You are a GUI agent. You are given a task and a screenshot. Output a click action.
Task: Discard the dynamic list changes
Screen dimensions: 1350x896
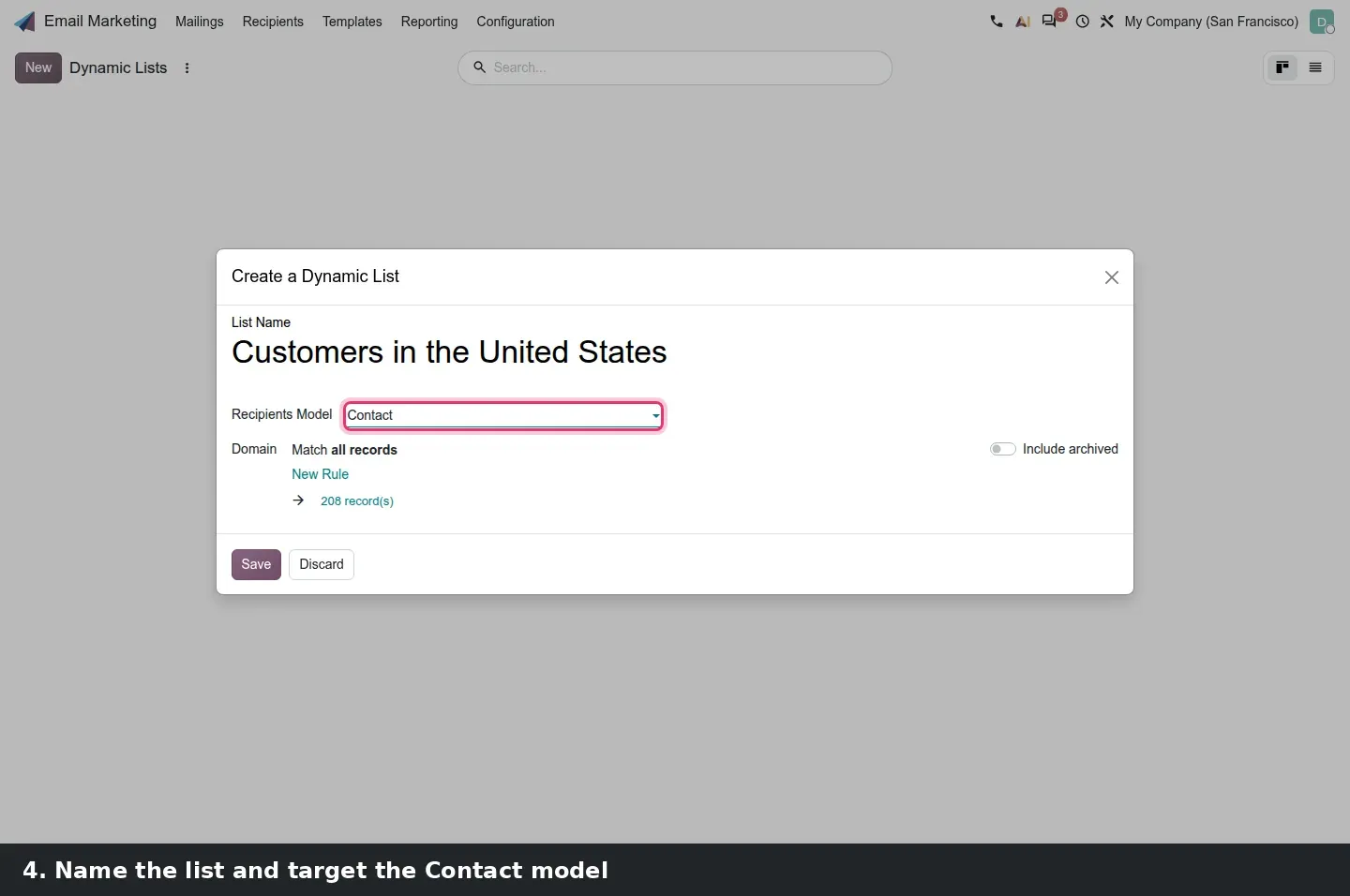coord(322,564)
